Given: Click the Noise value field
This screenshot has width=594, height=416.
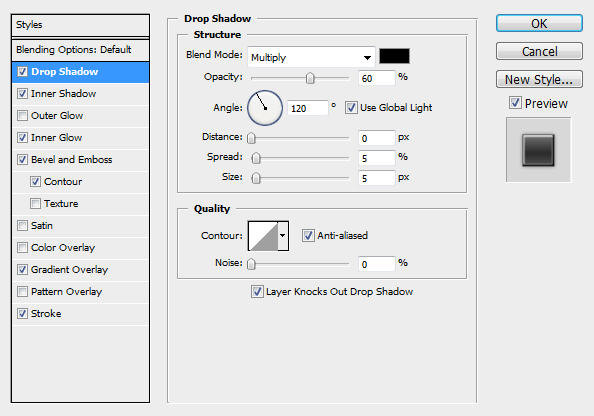Looking at the screenshot, I should [x=377, y=264].
